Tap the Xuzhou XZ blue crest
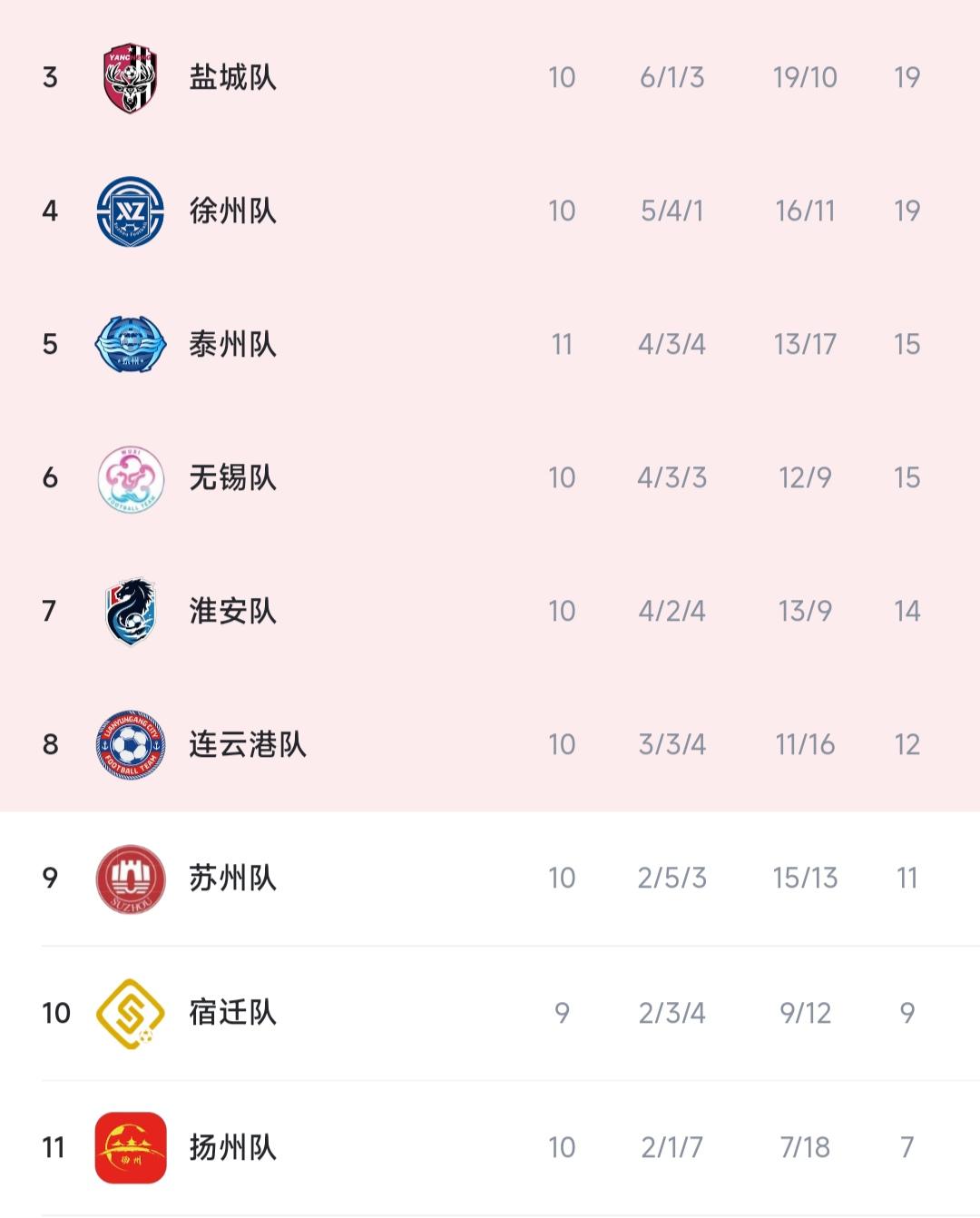 coord(131,211)
